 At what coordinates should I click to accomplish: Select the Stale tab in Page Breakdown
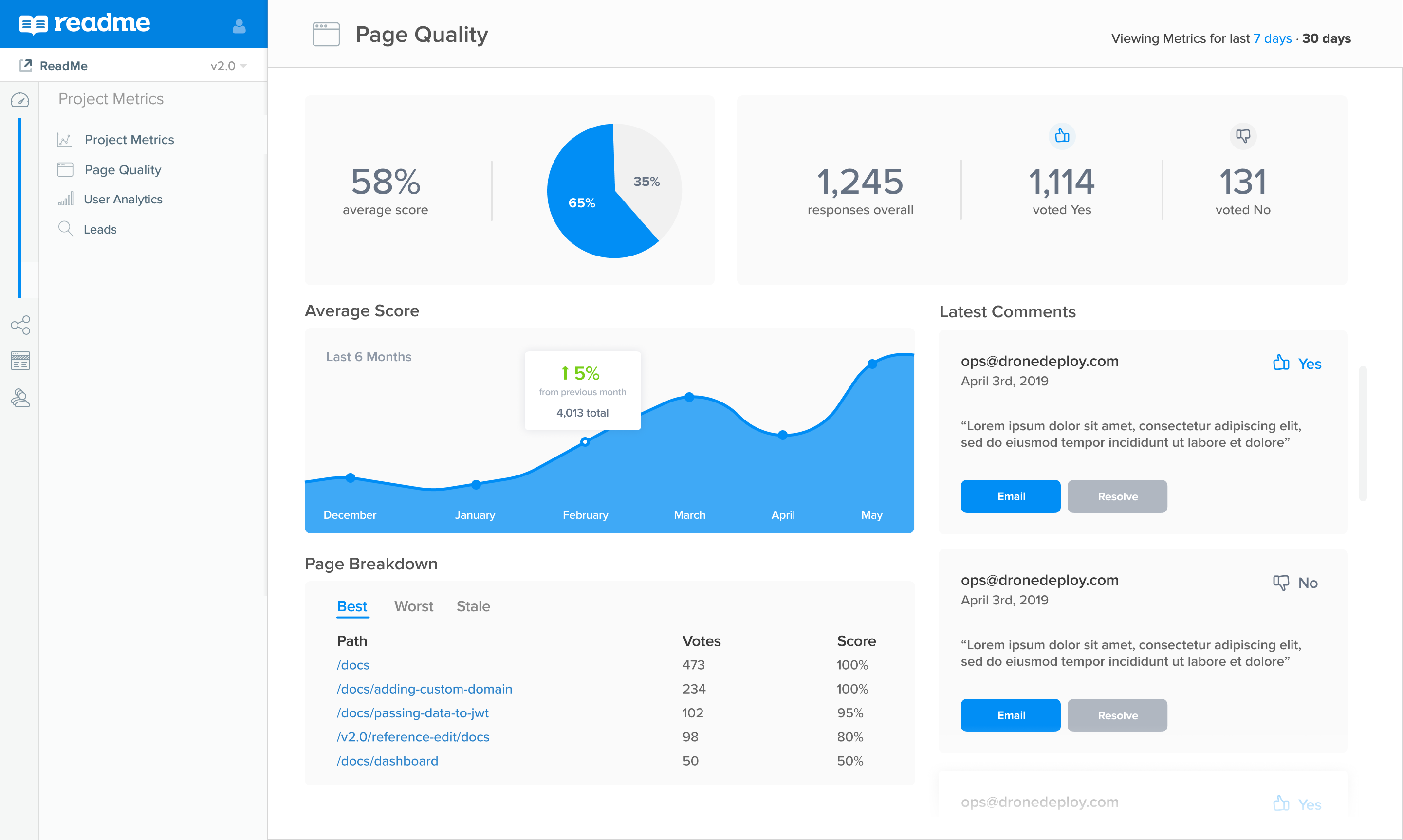click(473, 606)
